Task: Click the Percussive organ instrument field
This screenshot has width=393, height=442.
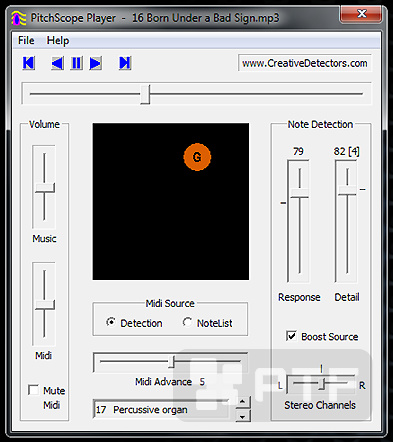Action: pos(161,409)
